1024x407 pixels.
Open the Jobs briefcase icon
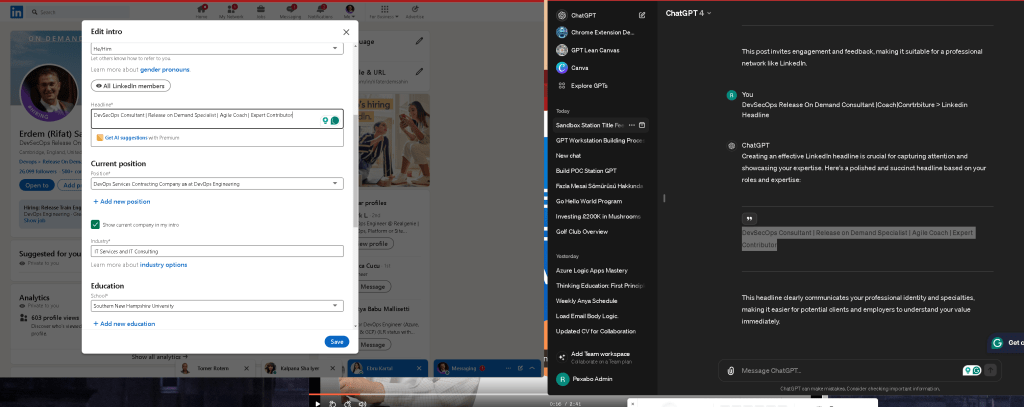tap(261, 11)
